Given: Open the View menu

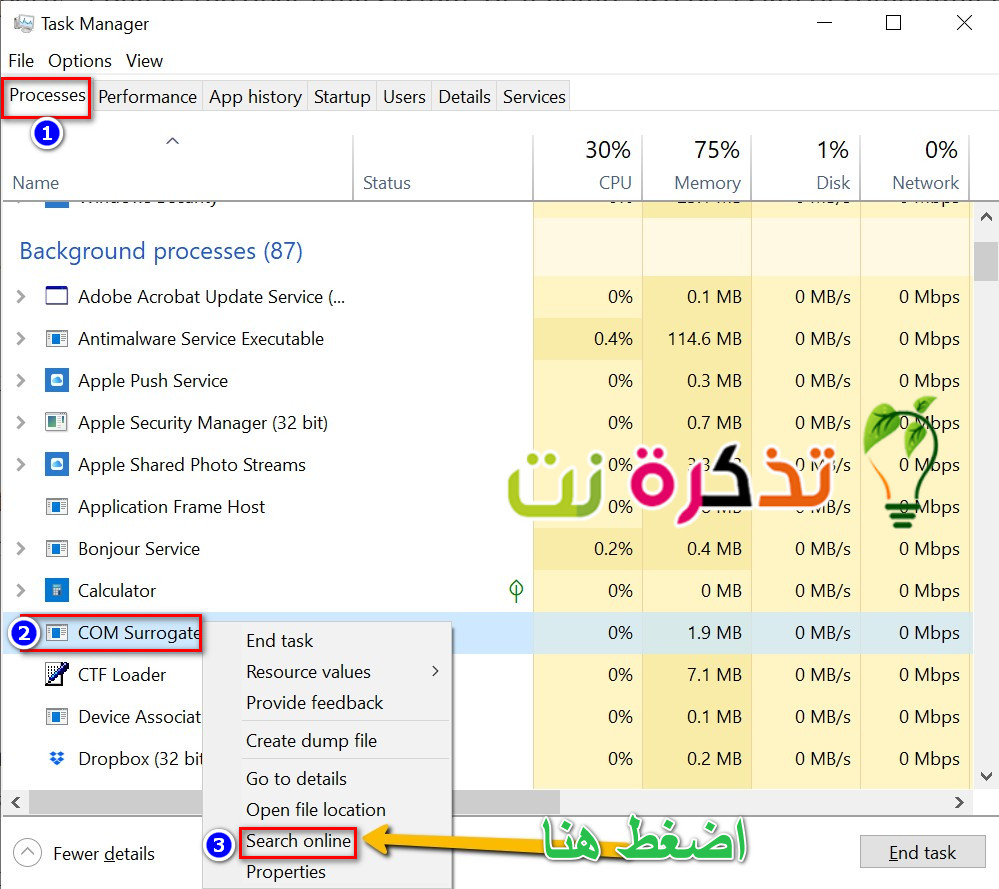Looking at the screenshot, I should coord(145,61).
